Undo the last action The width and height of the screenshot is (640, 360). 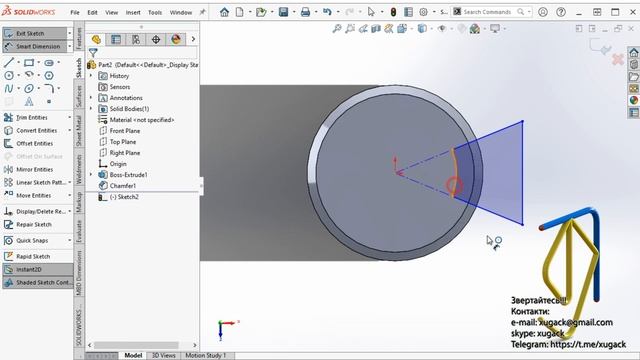[327, 12]
